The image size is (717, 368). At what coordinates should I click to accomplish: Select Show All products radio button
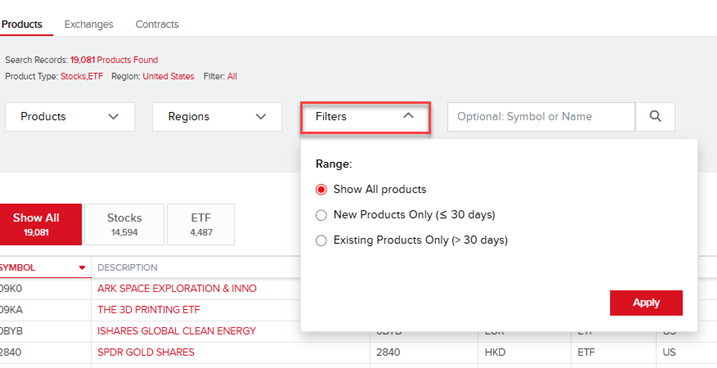coord(321,189)
